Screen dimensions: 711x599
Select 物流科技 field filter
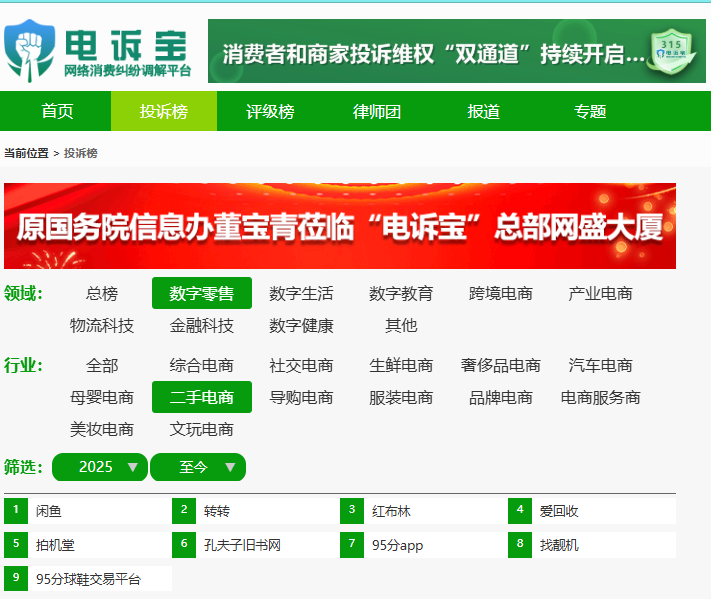click(x=102, y=325)
